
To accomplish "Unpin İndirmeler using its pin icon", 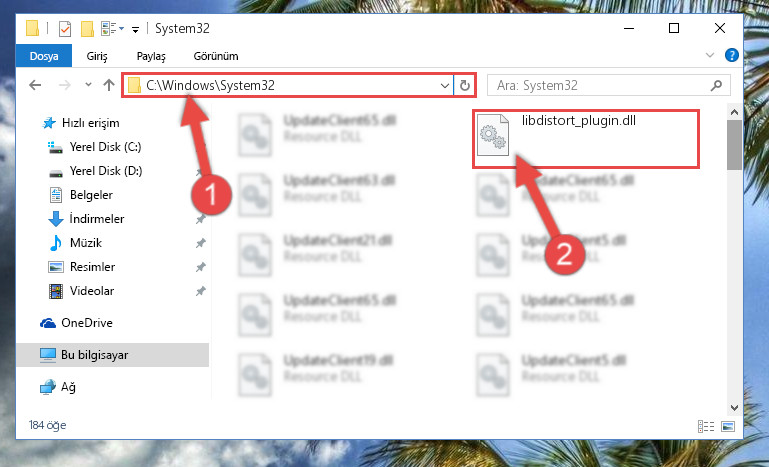I will click(x=200, y=219).
